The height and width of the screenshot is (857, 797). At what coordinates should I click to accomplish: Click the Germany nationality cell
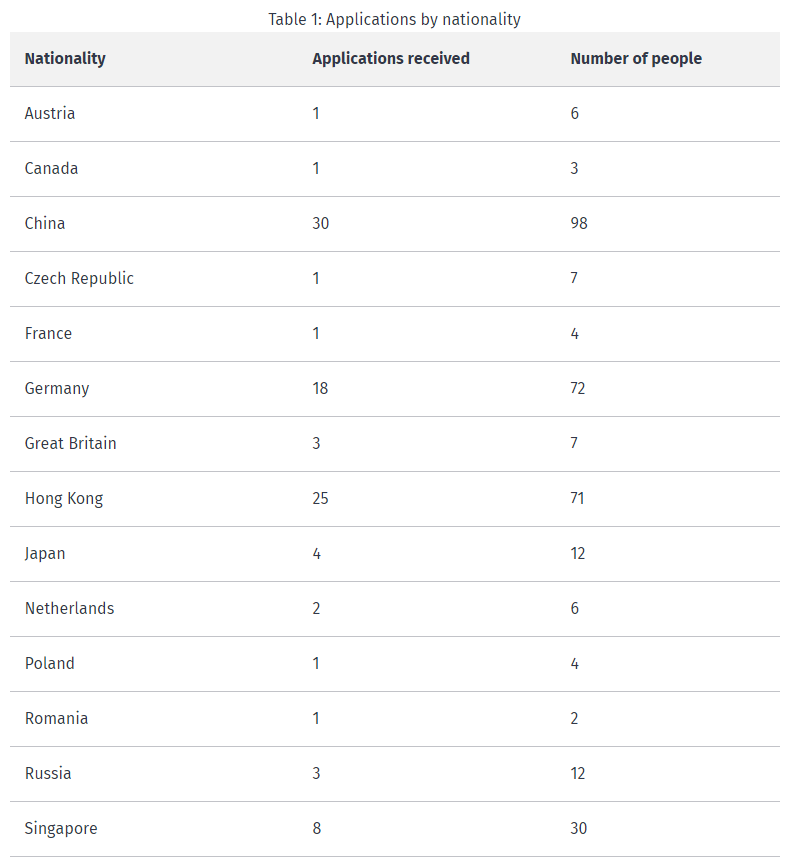coord(57,389)
